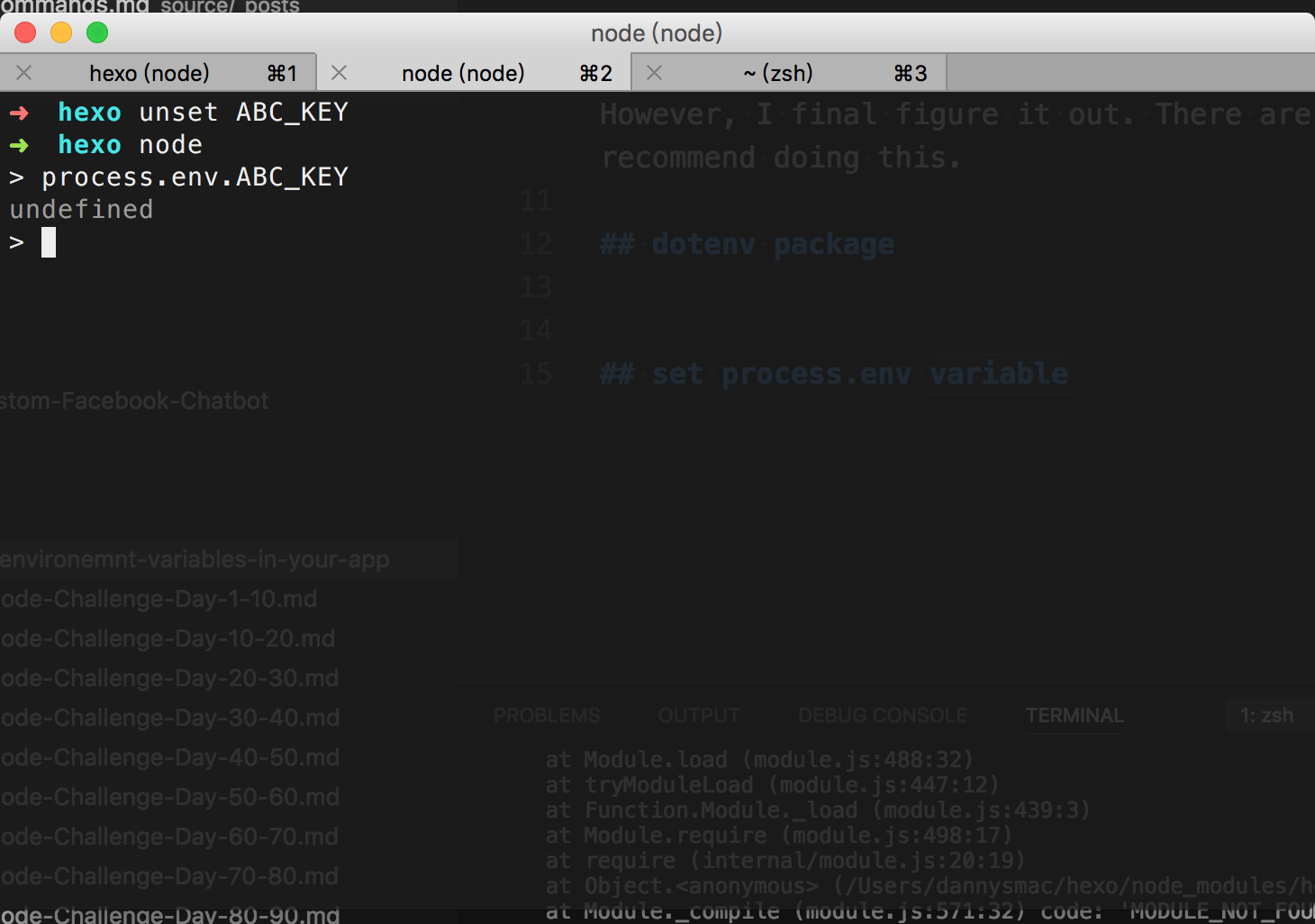Open the DEBUG CONSOLE tab in editor

[883, 716]
